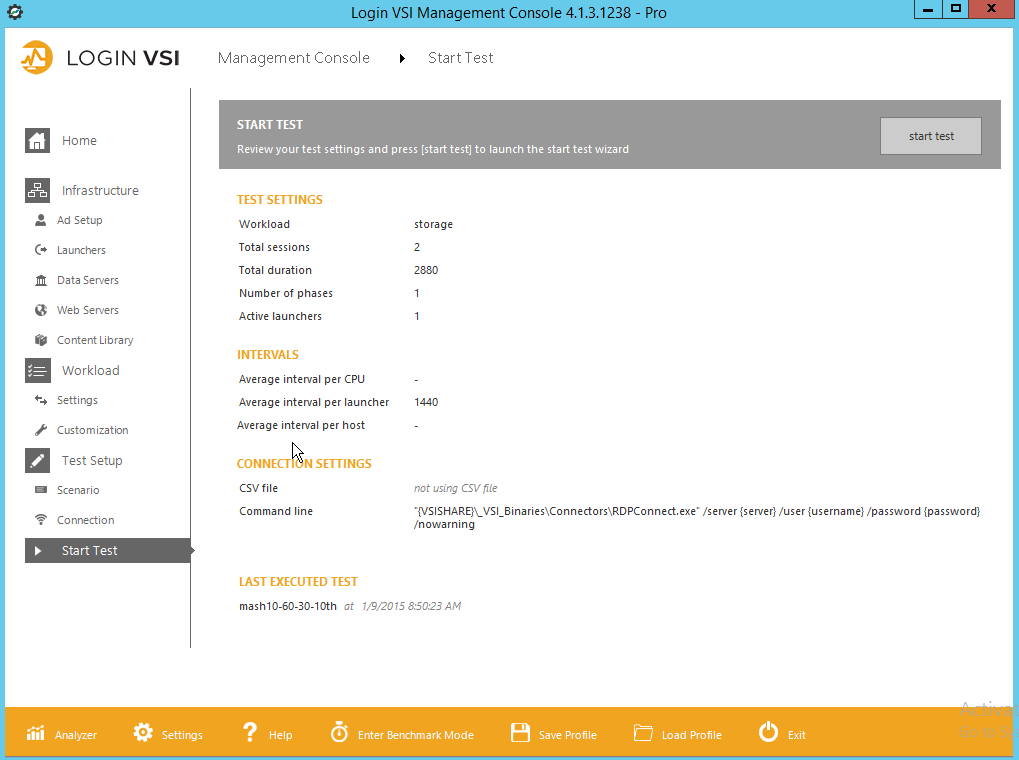Screen dimensions: 1019x760
Task: Go to Customization page
Action: point(92,430)
